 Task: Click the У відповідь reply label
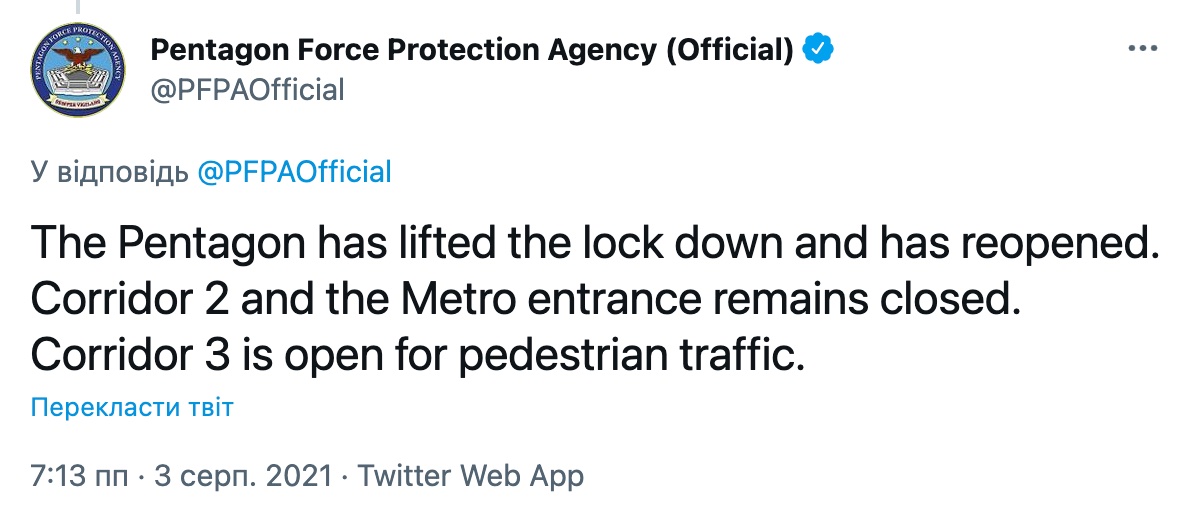pyautogui.click(x=110, y=172)
